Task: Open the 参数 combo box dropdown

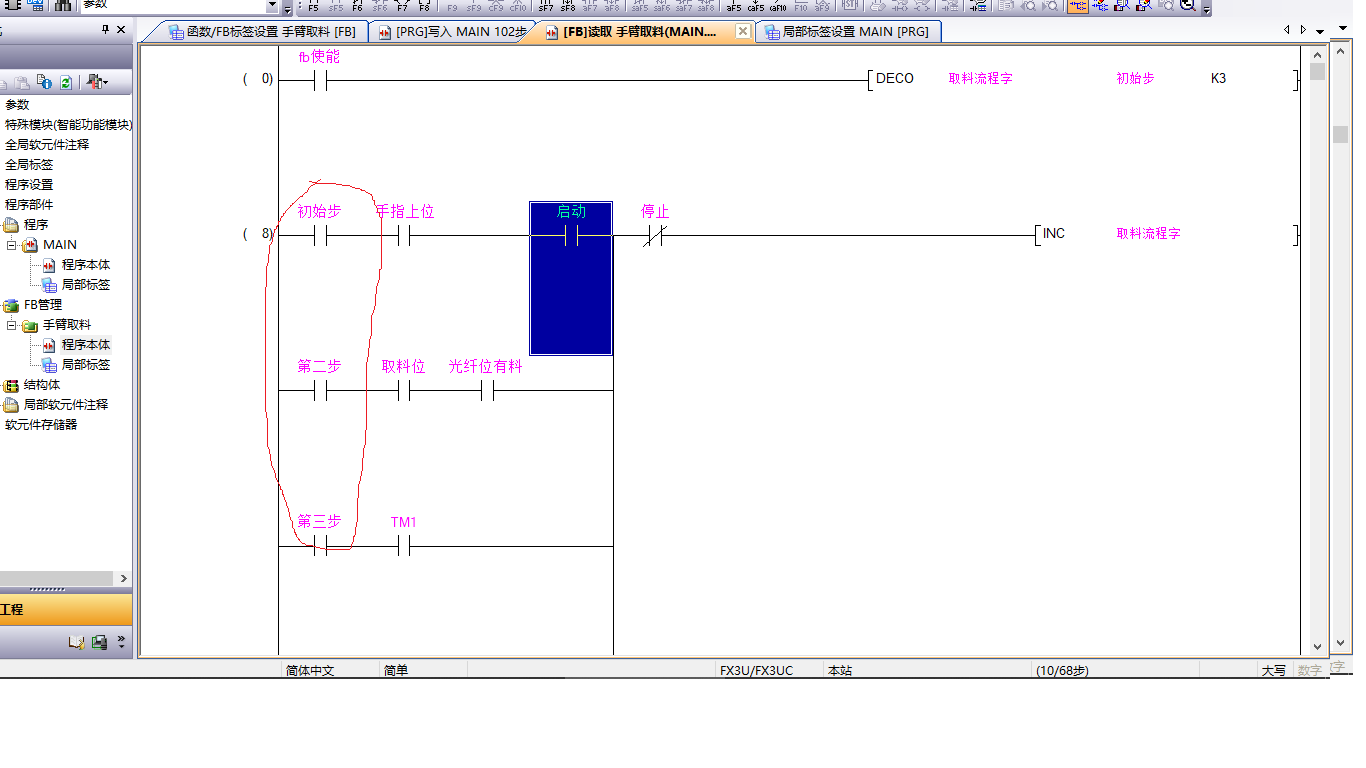Action: (x=273, y=6)
